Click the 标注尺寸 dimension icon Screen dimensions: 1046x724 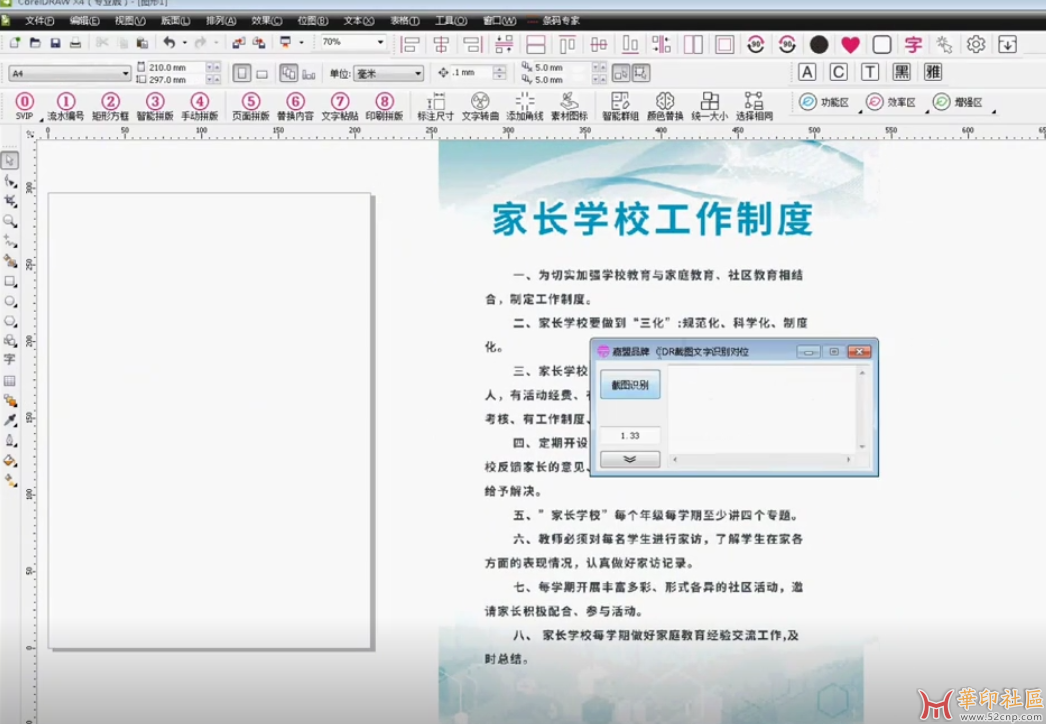click(x=436, y=106)
